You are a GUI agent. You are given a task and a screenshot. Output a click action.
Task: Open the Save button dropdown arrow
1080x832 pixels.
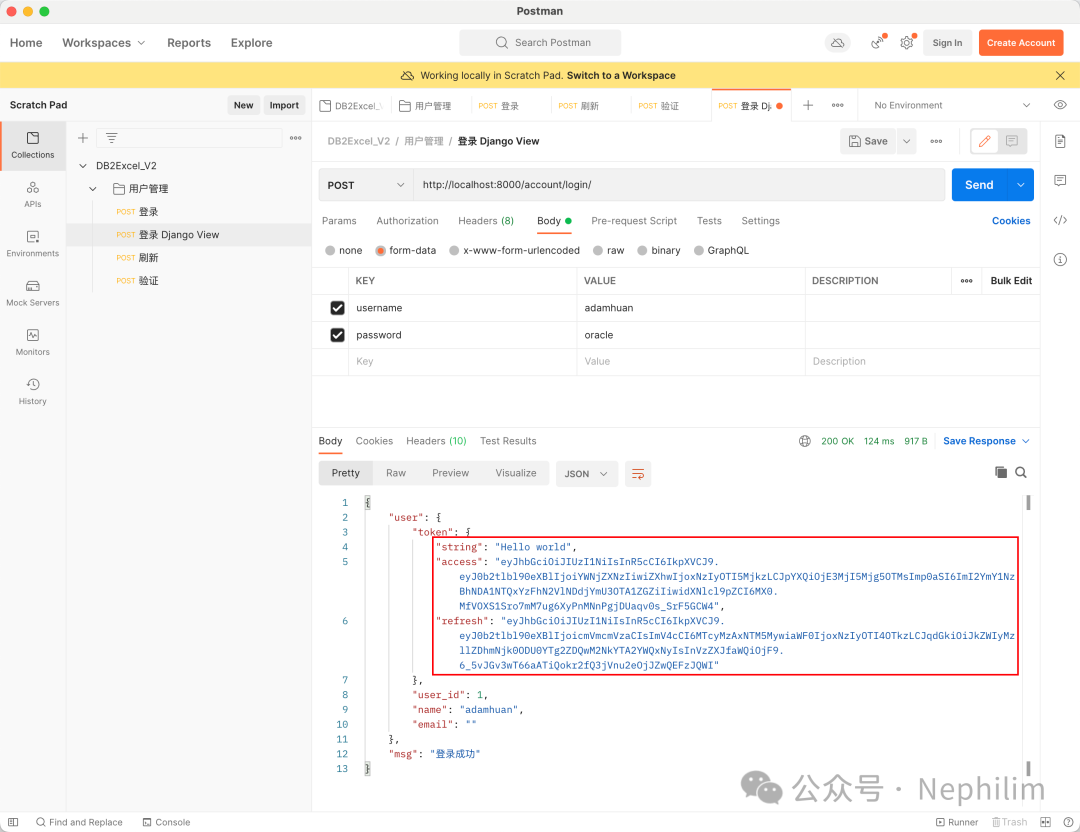(906, 141)
